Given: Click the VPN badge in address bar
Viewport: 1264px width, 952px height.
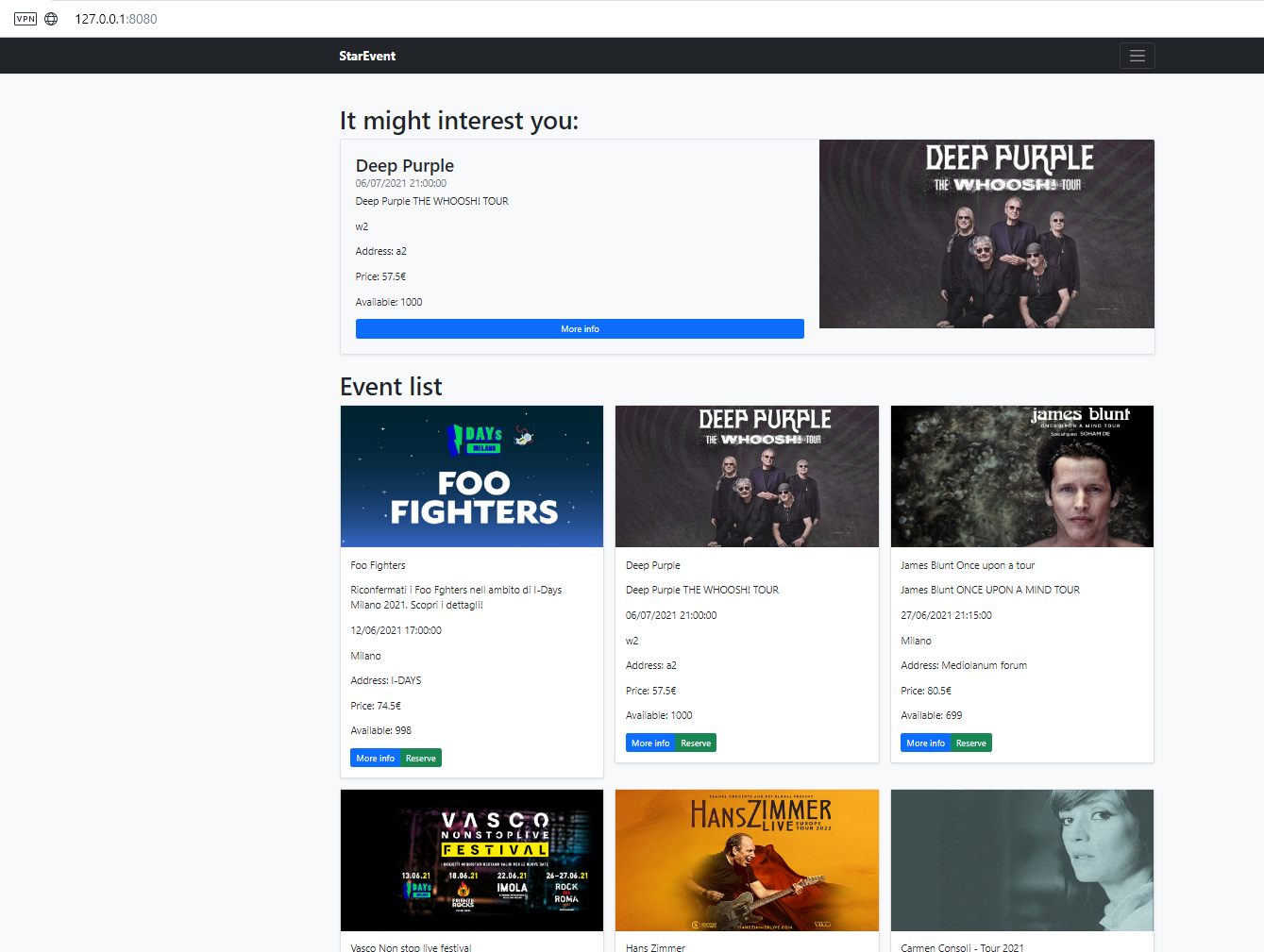Looking at the screenshot, I should pyautogui.click(x=25, y=19).
